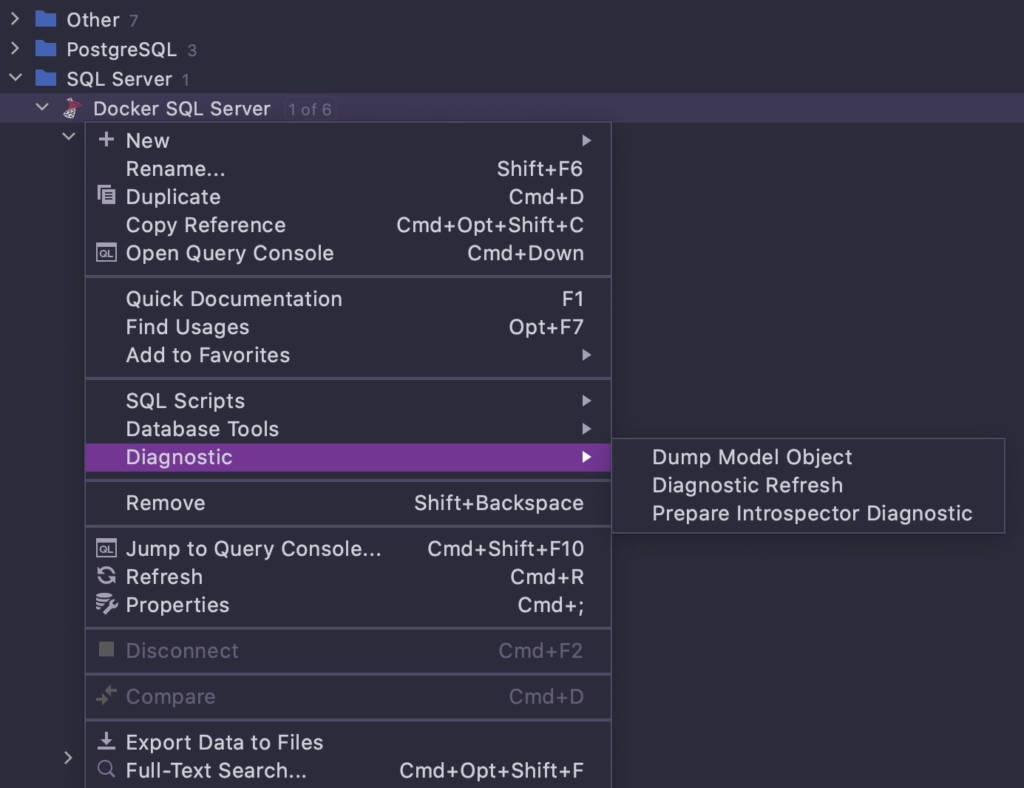The width and height of the screenshot is (1024, 788).
Task: Click the Disconnect stop square icon
Action: click(x=106, y=650)
